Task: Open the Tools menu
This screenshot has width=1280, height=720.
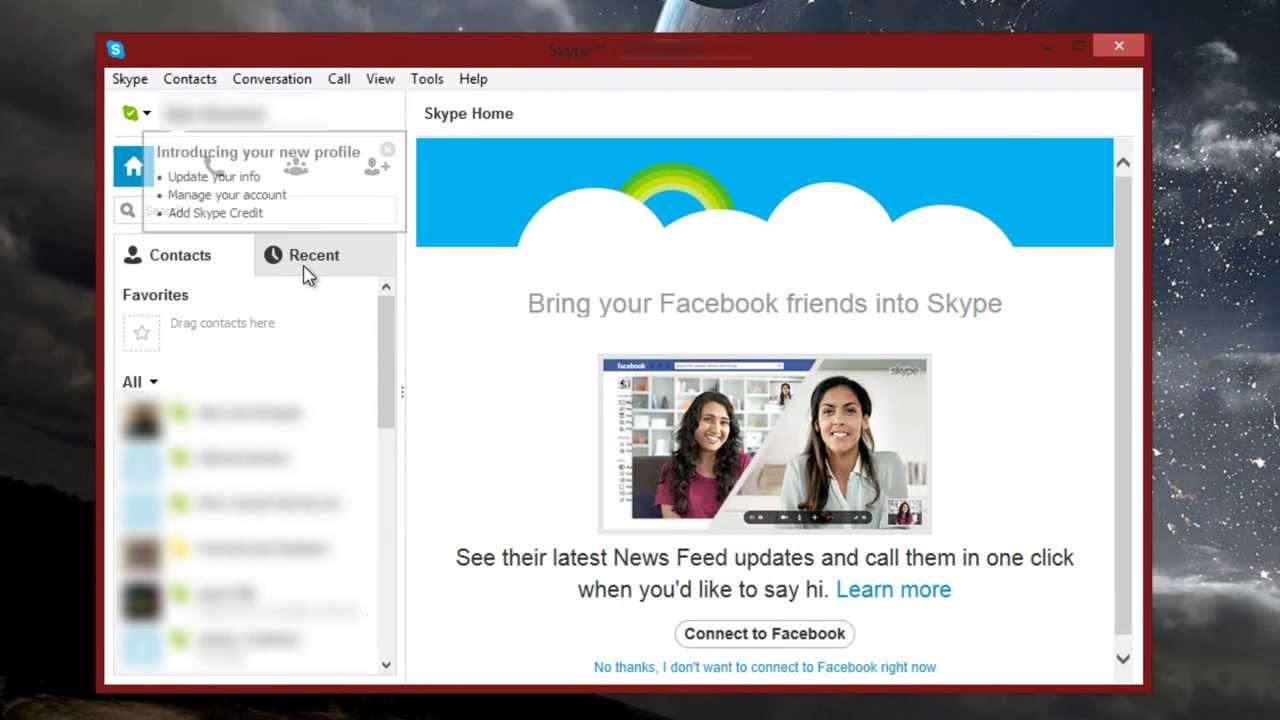Action: pos(427,79)
